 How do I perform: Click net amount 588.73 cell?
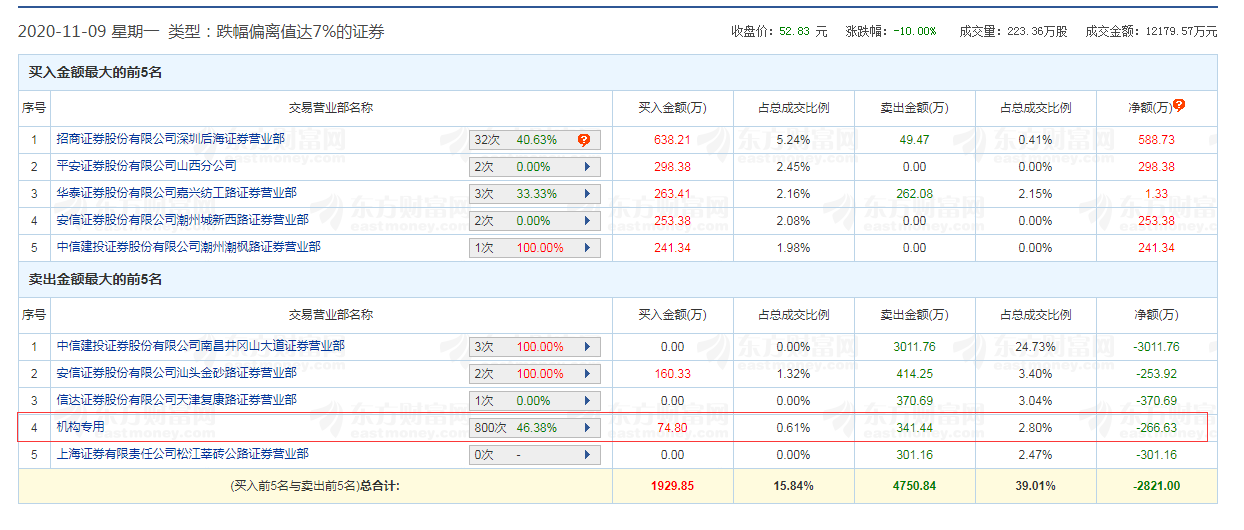click(x=1156, y=140)
